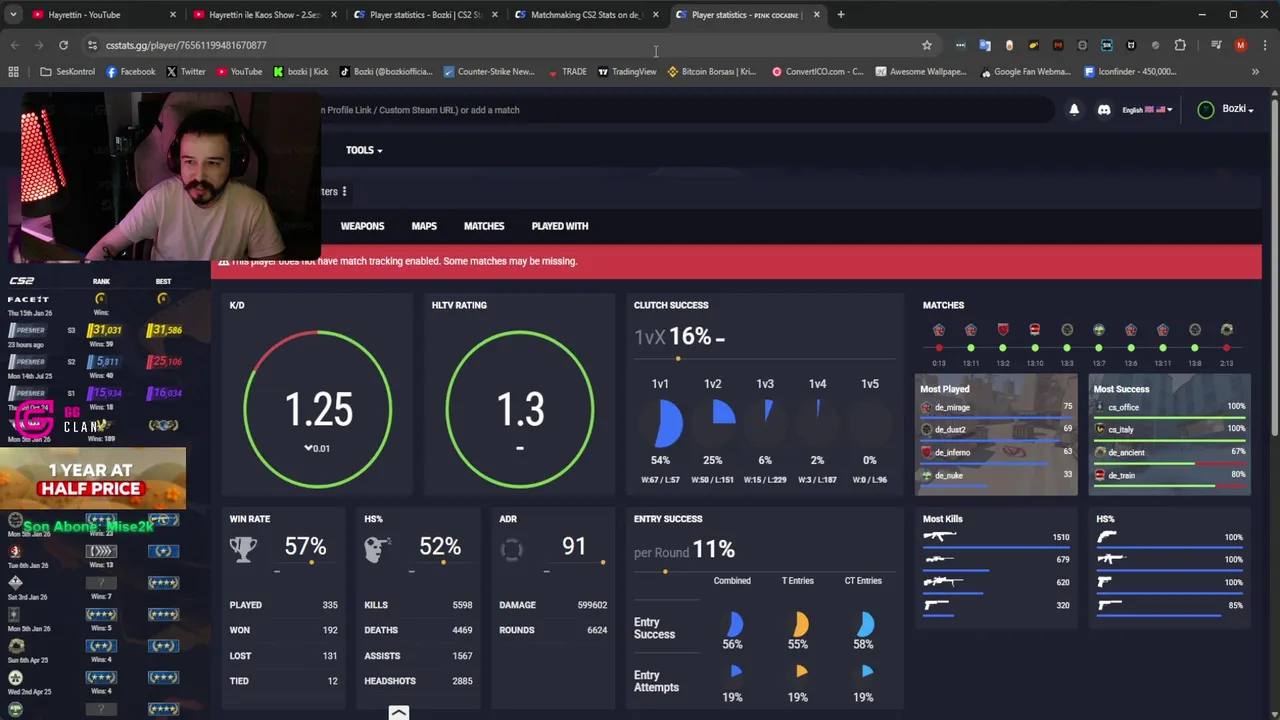Click the cs_italy map icon in Most Success
Viewport: 1280px width, 720px height.
tap(1100, 430)
